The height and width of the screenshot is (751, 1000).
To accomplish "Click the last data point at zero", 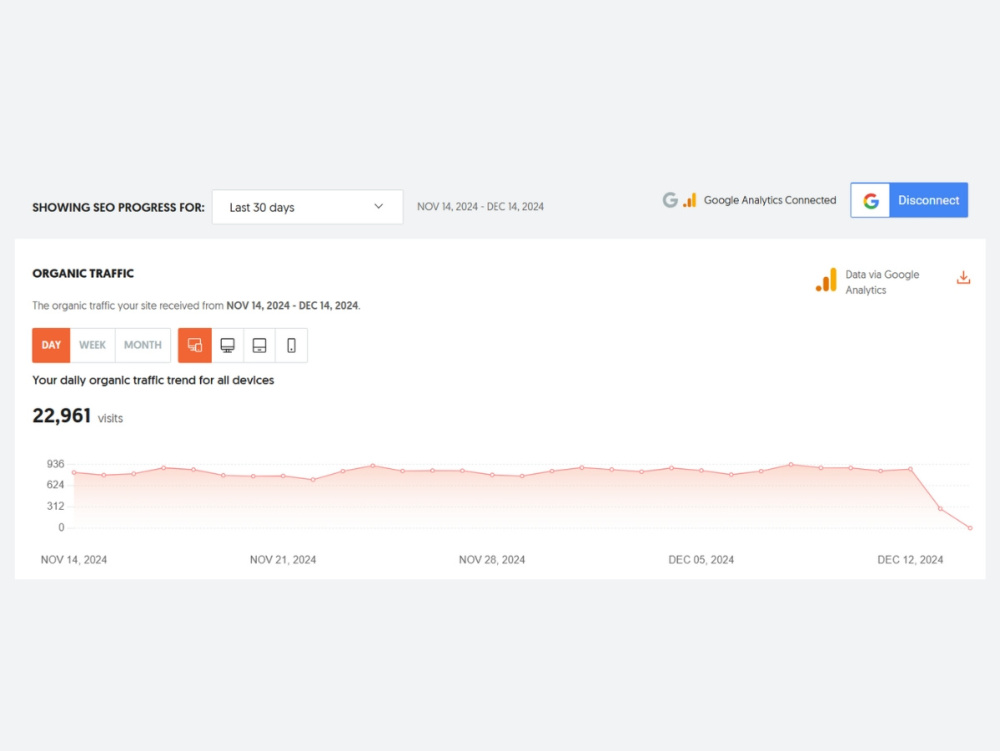I will tap(970, 528).
